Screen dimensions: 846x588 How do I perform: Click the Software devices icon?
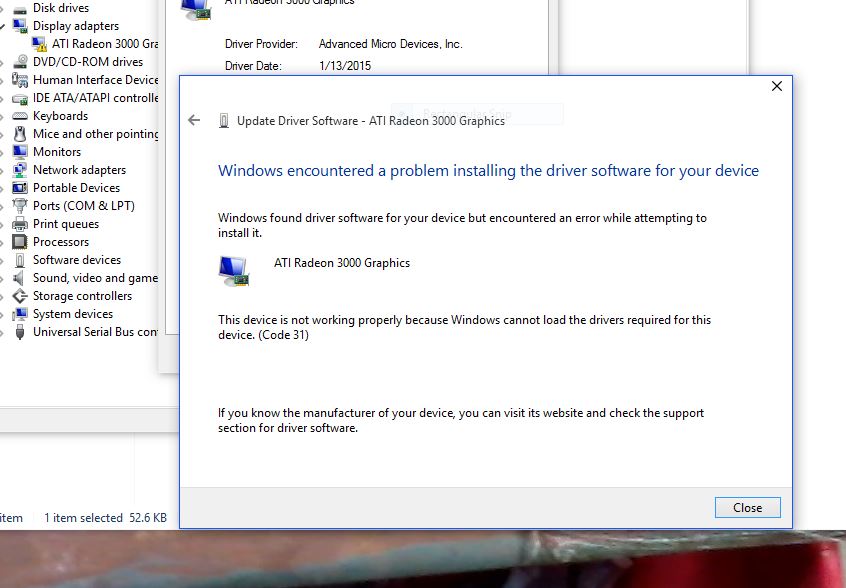point(20,260)
